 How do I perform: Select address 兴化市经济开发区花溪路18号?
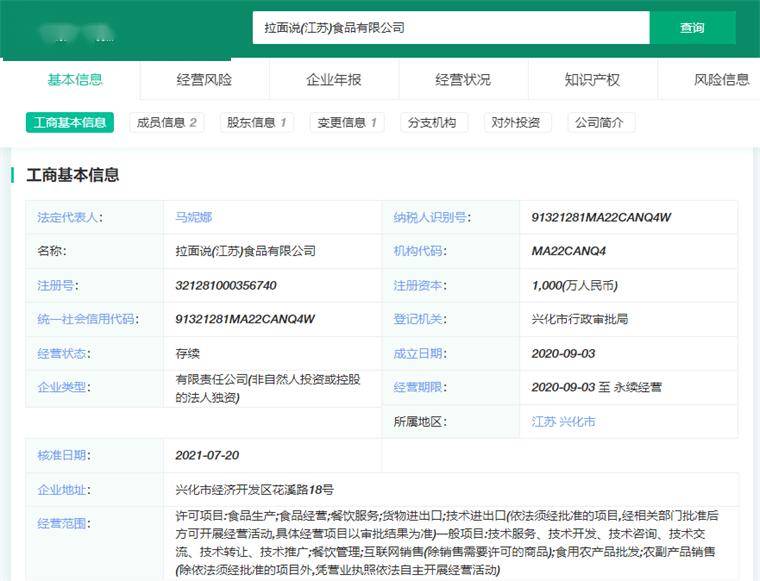pyautogui.click(x=254, y=489)
